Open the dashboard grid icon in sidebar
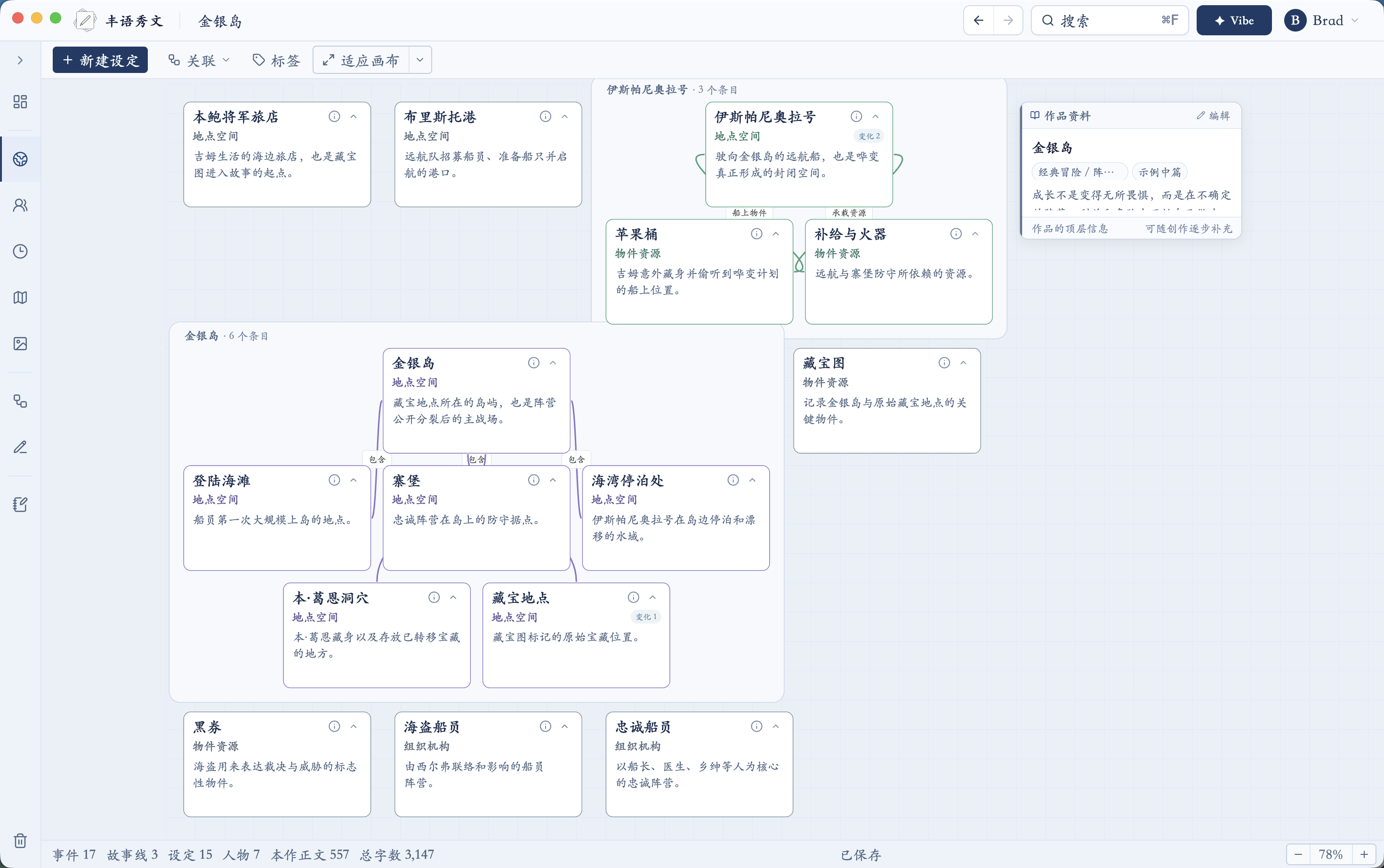The image size is (1384, 868). [x=20, y=102]
